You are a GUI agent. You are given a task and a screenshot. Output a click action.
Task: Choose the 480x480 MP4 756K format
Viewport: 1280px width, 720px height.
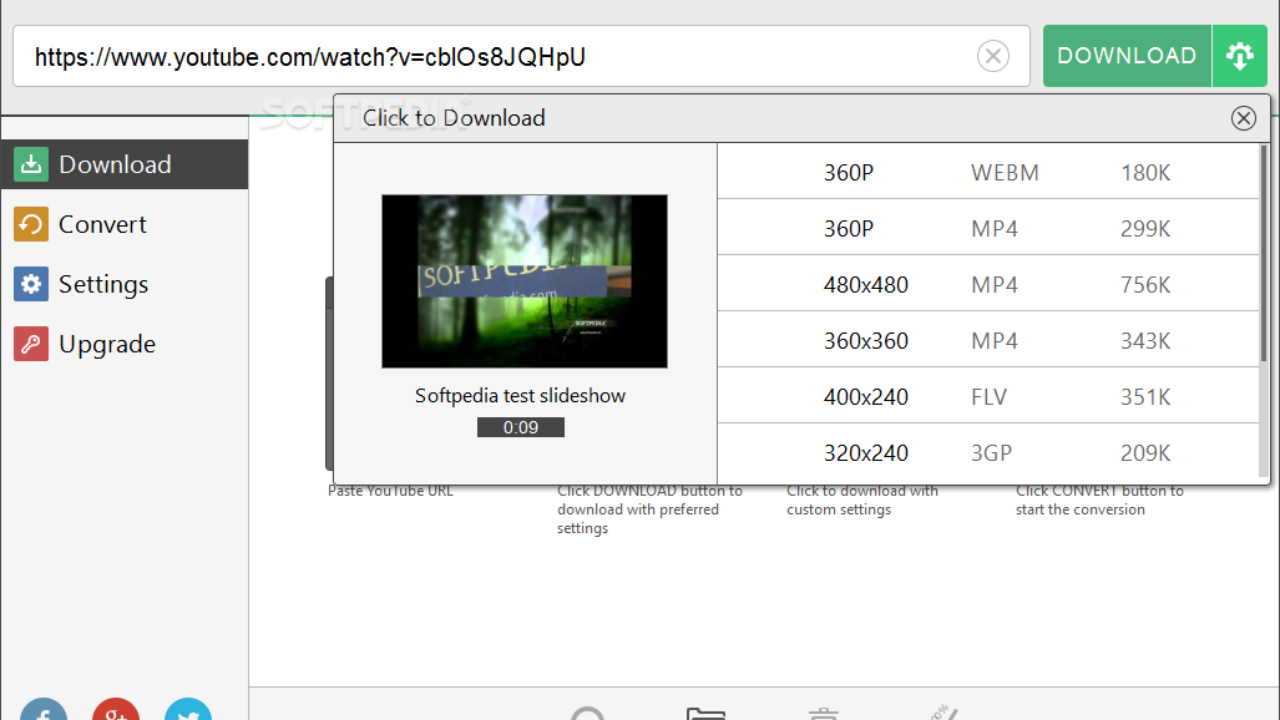[988, 284]
